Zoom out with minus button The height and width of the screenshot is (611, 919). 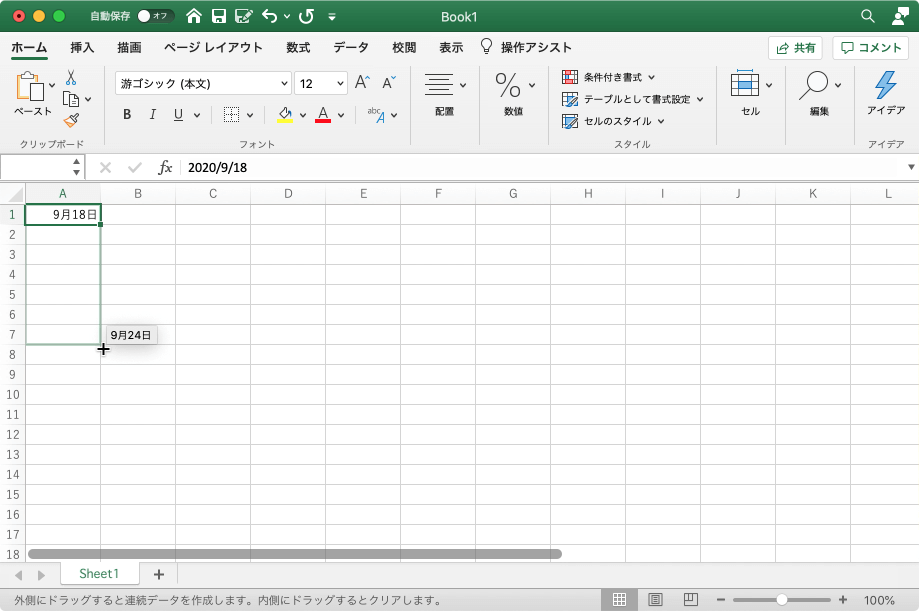(x=721, y=599)
